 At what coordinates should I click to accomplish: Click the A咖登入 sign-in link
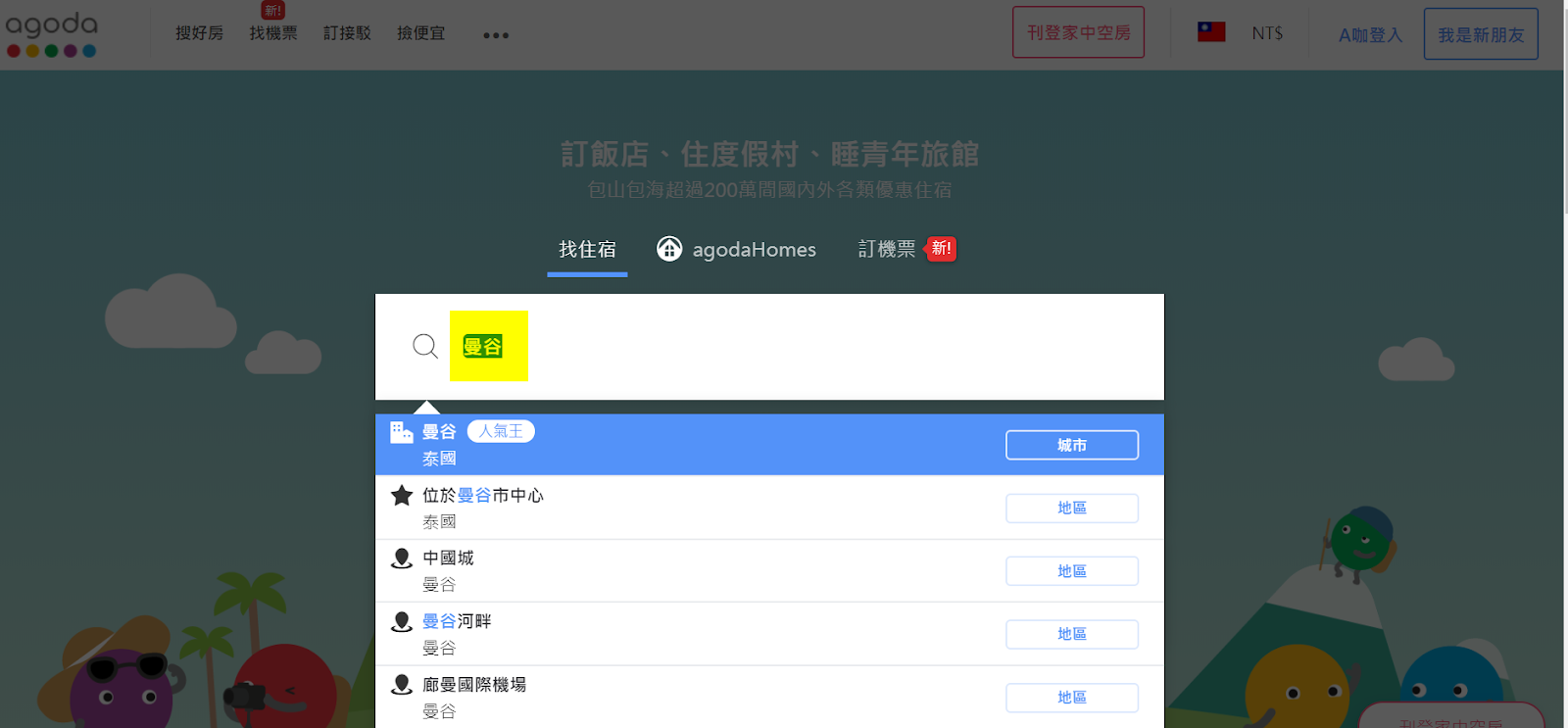coord(1371,35)
